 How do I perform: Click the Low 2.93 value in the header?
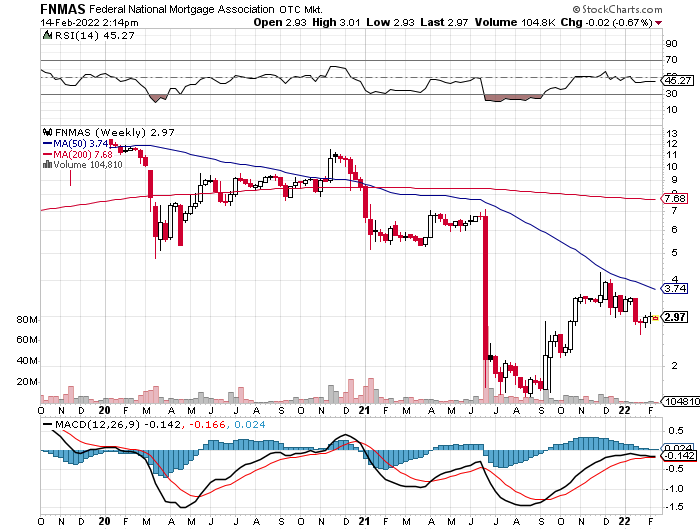391,22
